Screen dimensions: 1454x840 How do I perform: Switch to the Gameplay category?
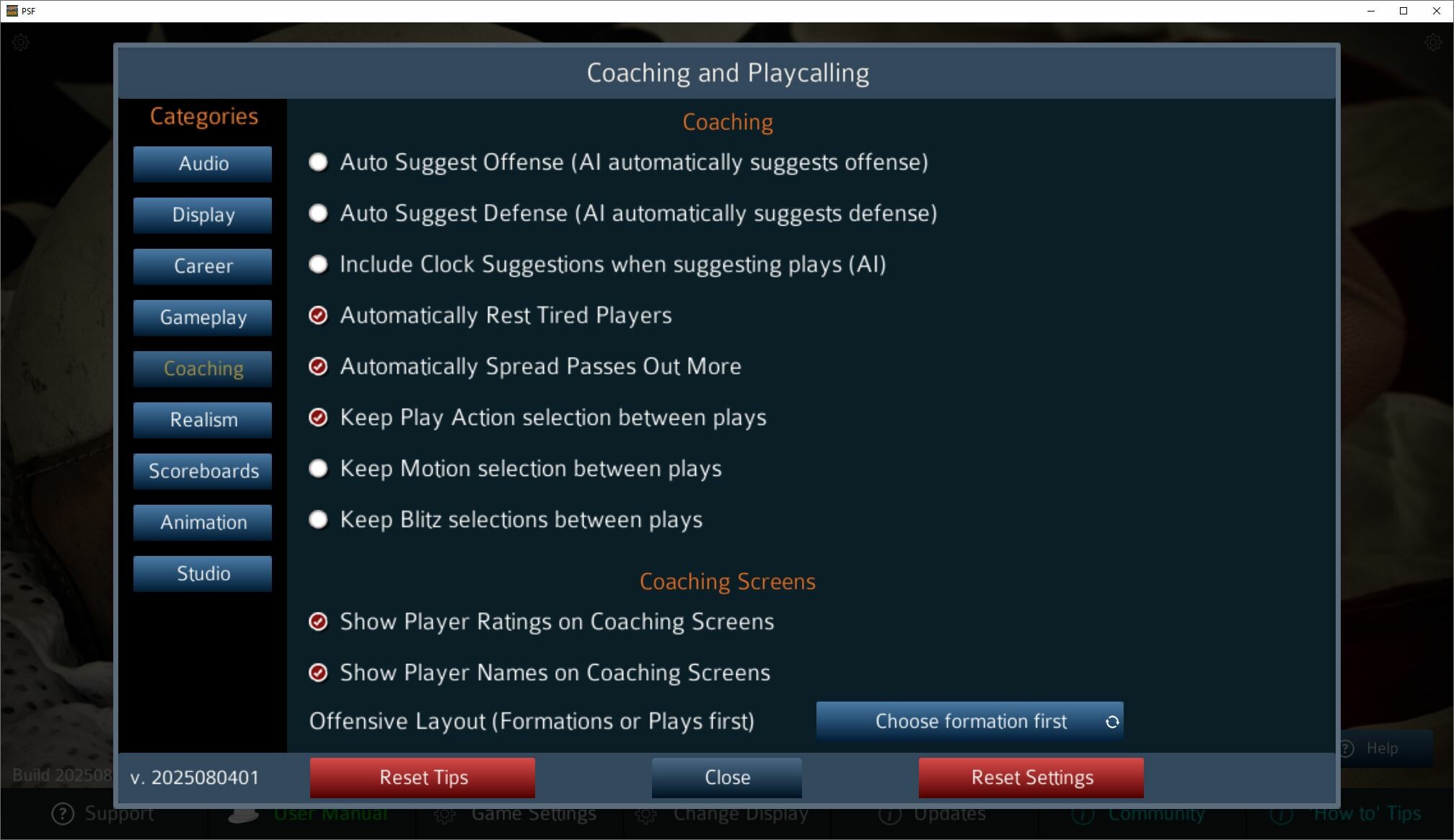(203, 317)
